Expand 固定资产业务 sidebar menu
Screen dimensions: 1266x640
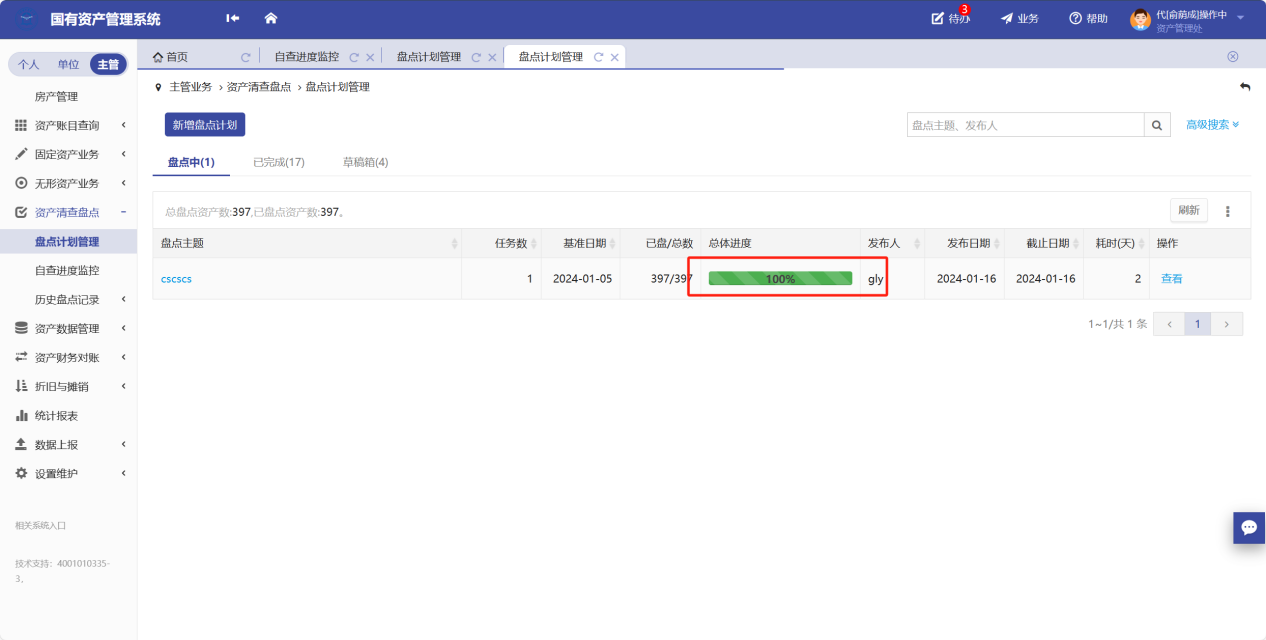(x=67, y=154)
